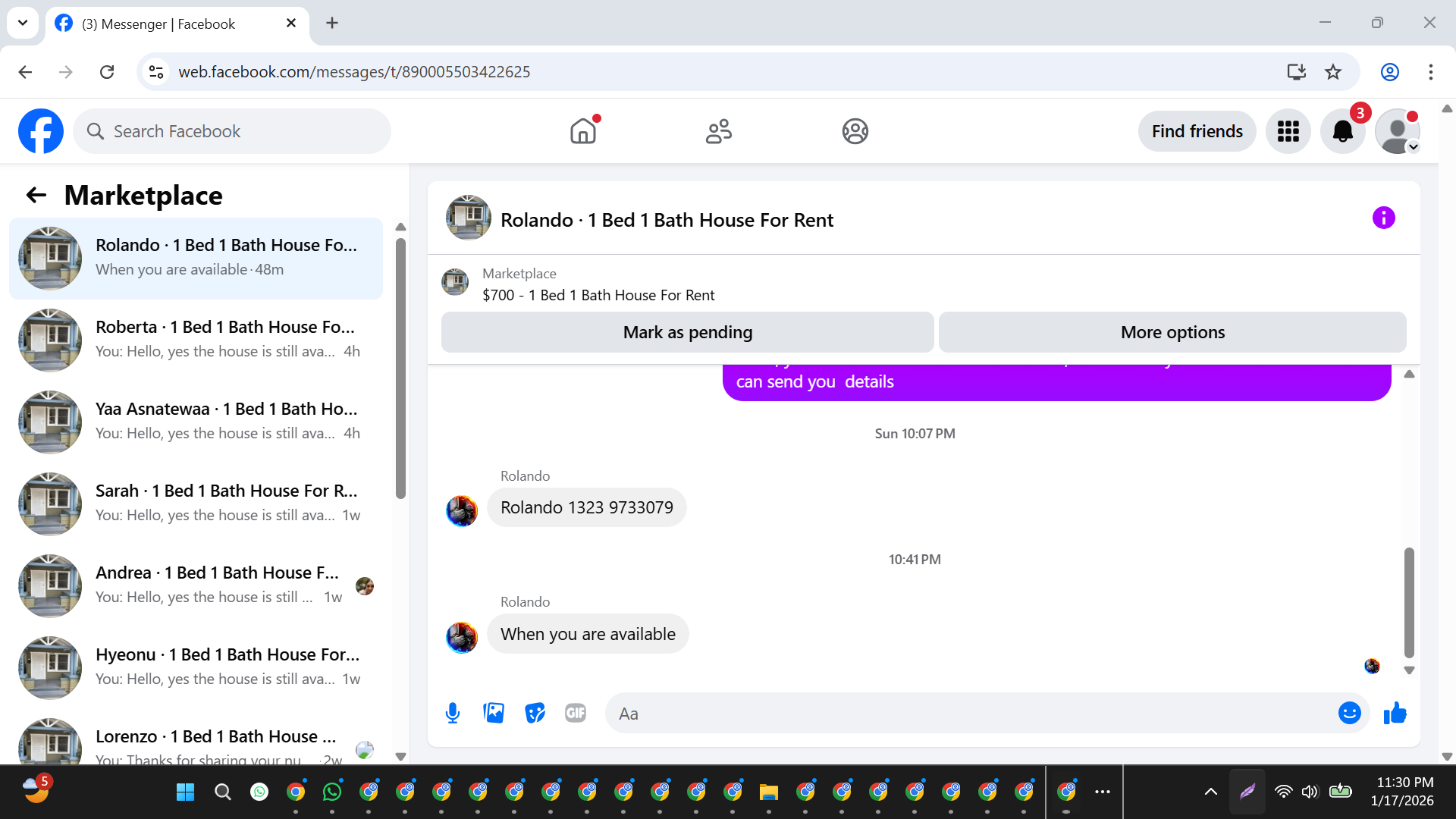Open the GIF picker
The height and width of the screenshot is (819, 1456).
tap(576, 713)
